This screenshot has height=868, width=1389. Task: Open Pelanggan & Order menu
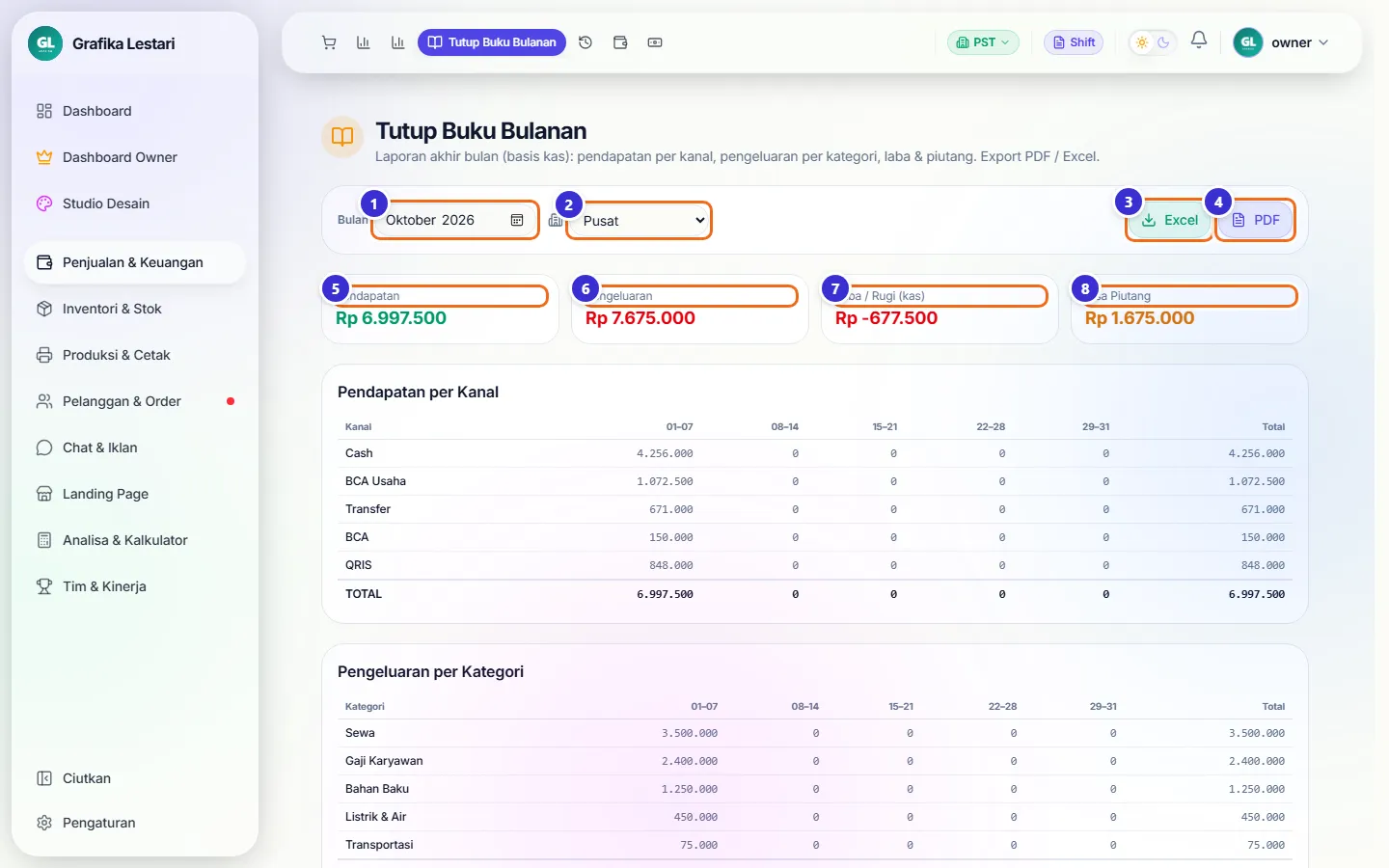[x=135, y=401]
